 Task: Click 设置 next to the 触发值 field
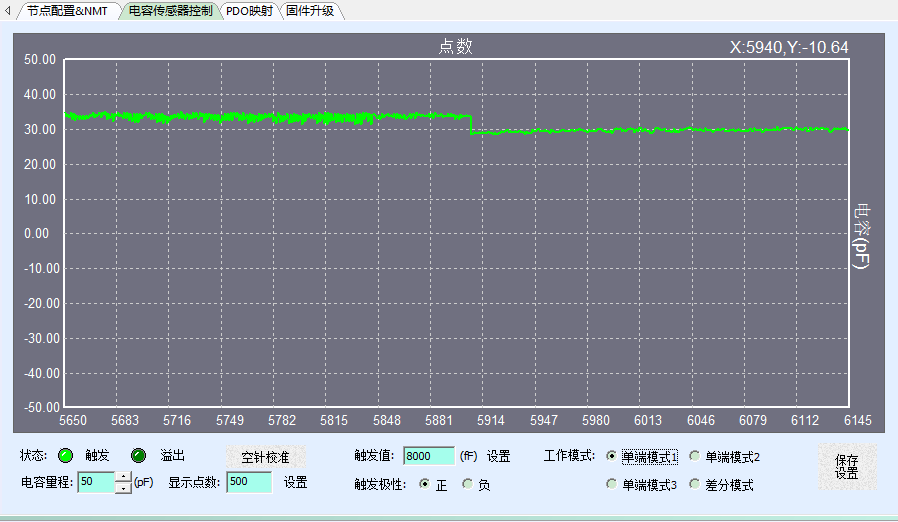coord(498,457)
